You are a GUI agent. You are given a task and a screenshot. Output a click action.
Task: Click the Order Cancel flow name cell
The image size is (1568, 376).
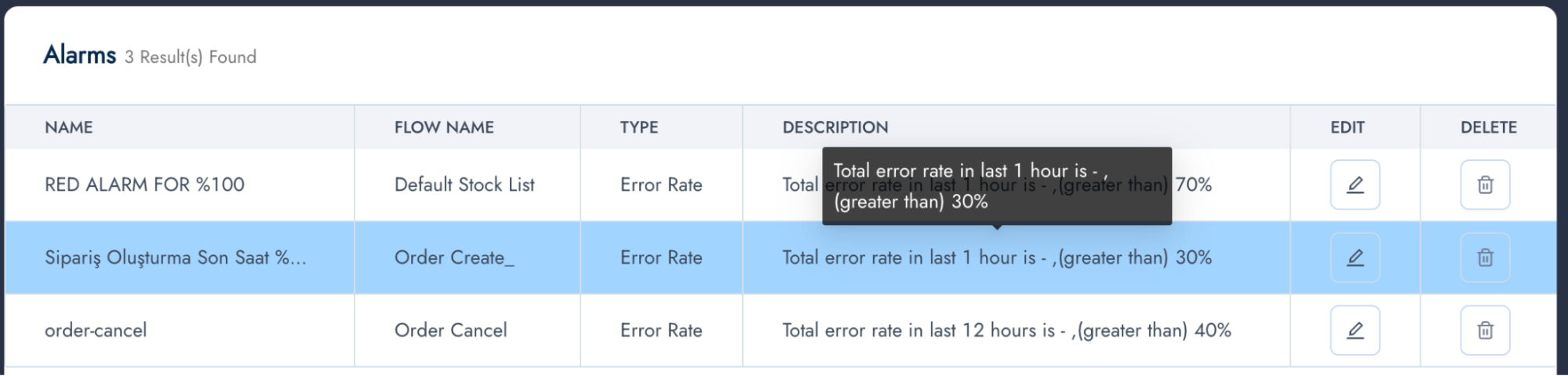coord(451,330)
